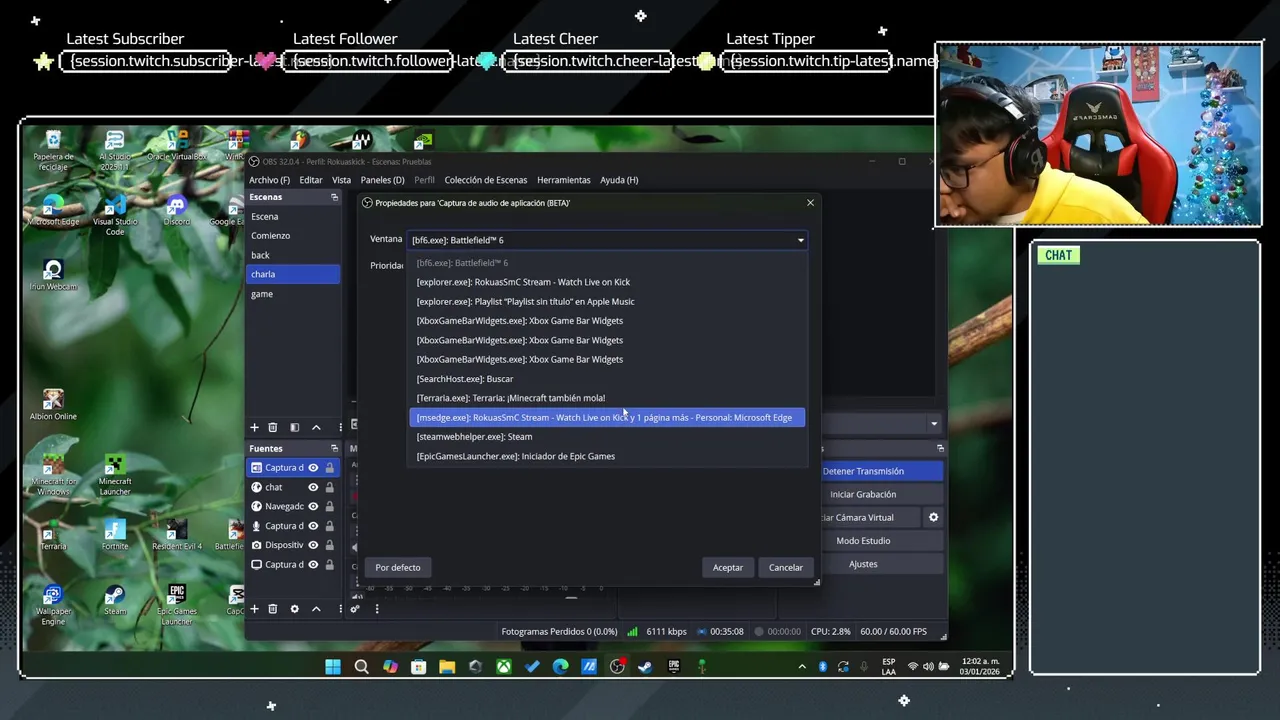The height and width of the screenshot is (720, 1280).
Task: Switch to OBS Studio on the taskbar
Action: tap(617, 667)
